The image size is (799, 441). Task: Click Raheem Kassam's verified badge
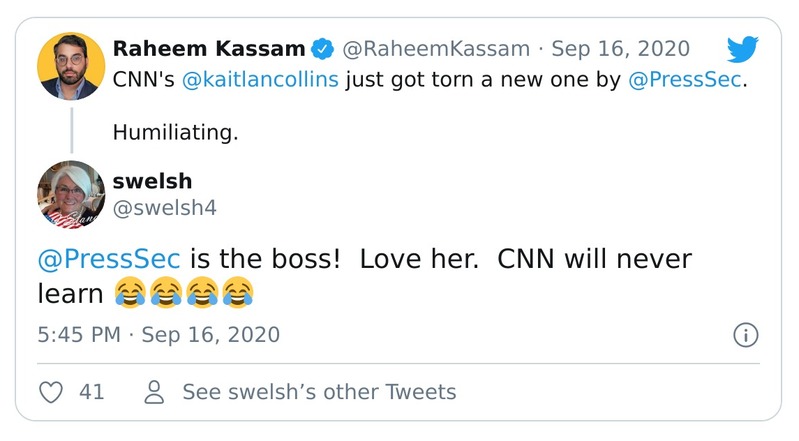pyautogui.click(x=323, y=48)
